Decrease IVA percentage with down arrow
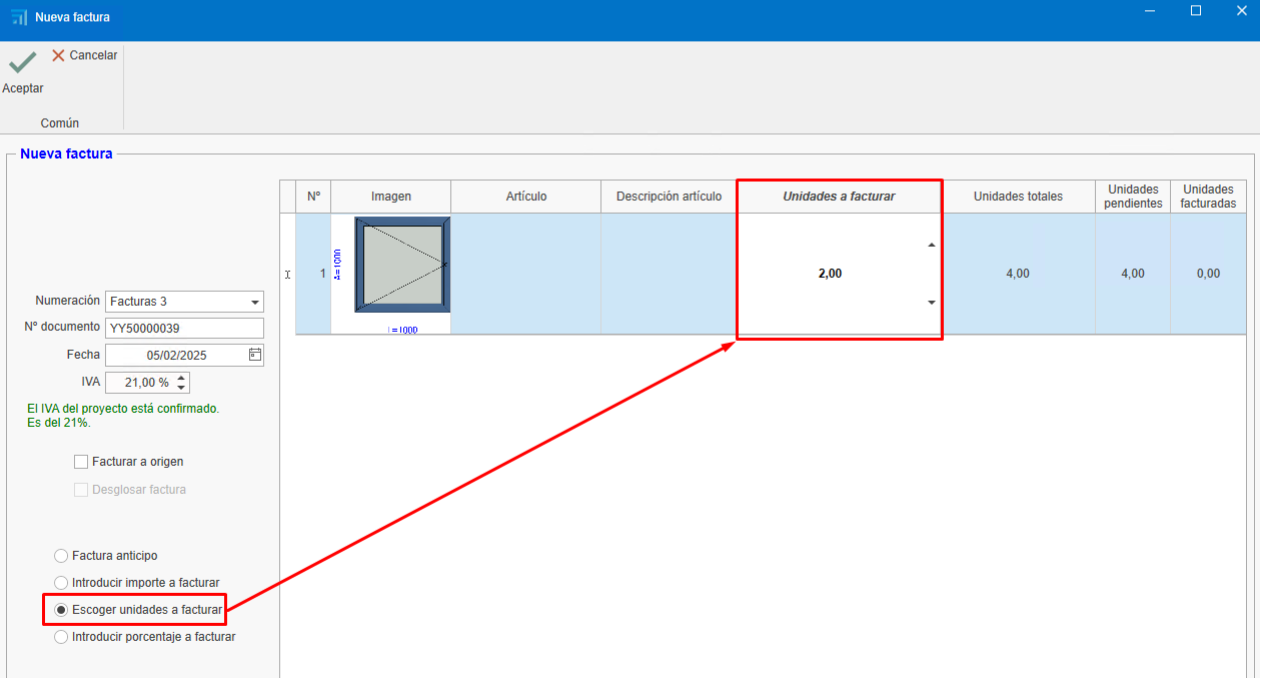This screenshot has width=1262, height=678. (x=181, y=387)
